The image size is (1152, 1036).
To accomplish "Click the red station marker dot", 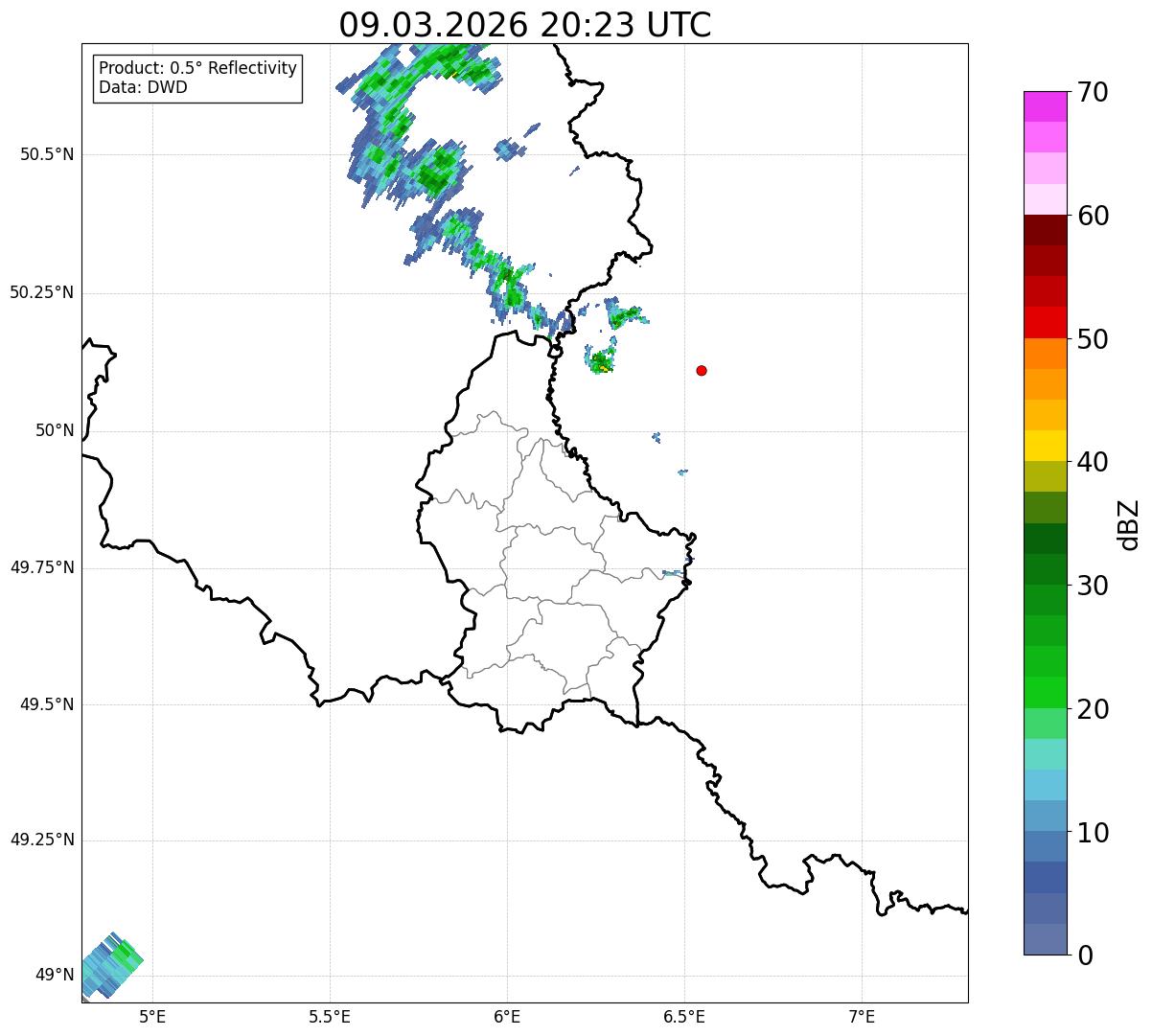I will tap(702, 370).
